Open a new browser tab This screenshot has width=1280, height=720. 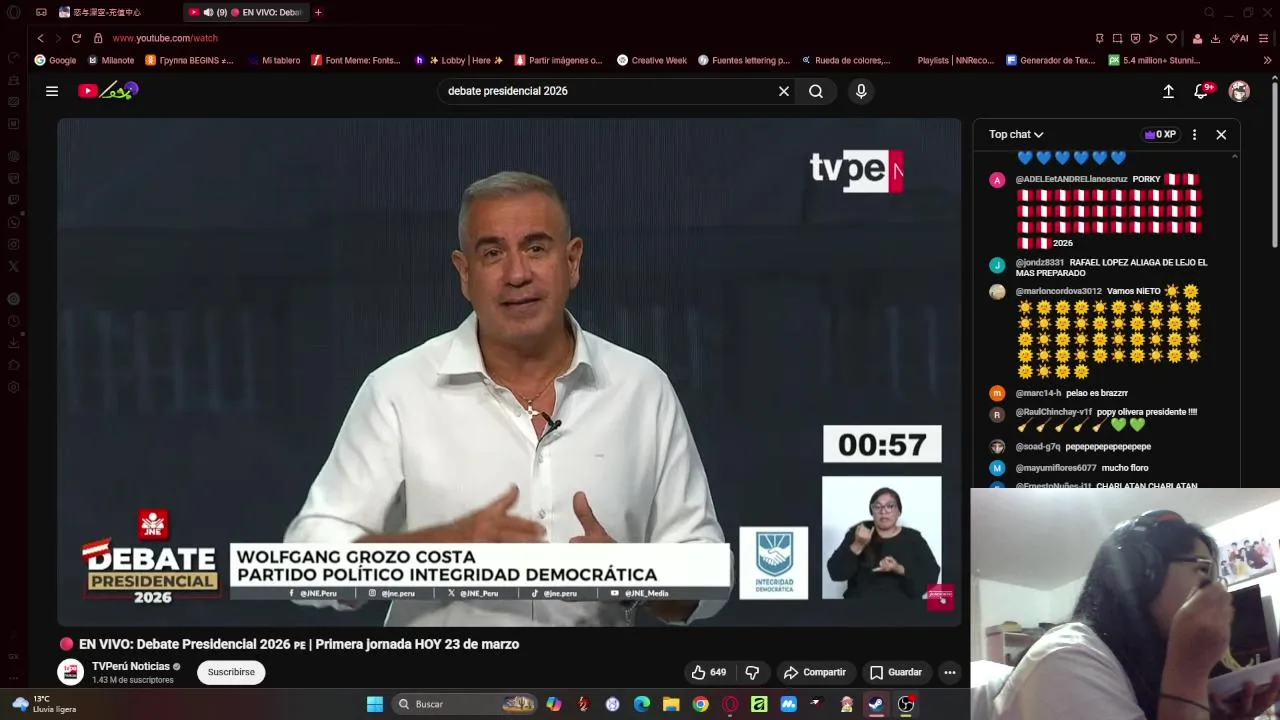318,12
